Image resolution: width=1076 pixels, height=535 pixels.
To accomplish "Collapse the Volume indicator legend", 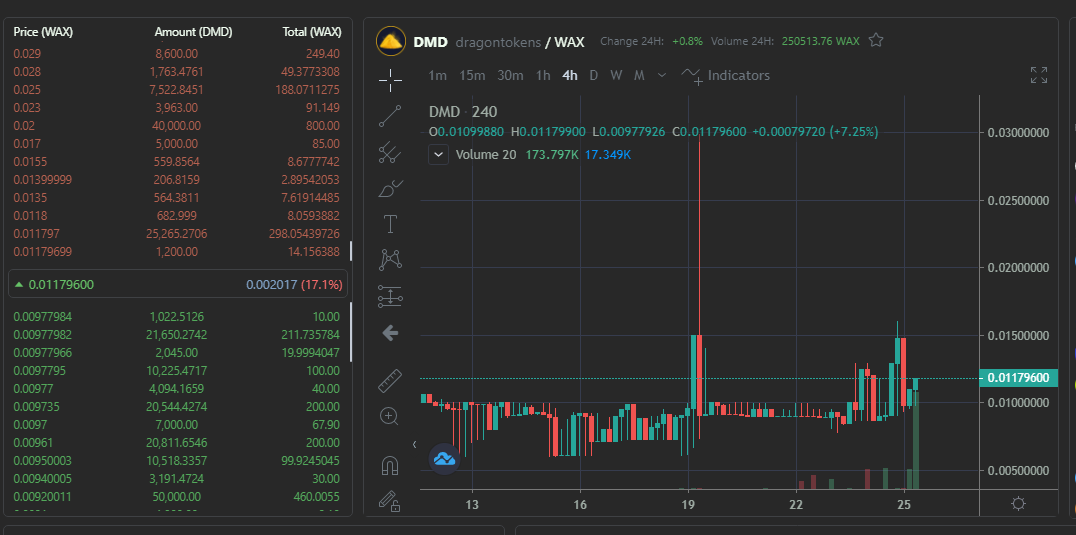I will tap(438, 154).
